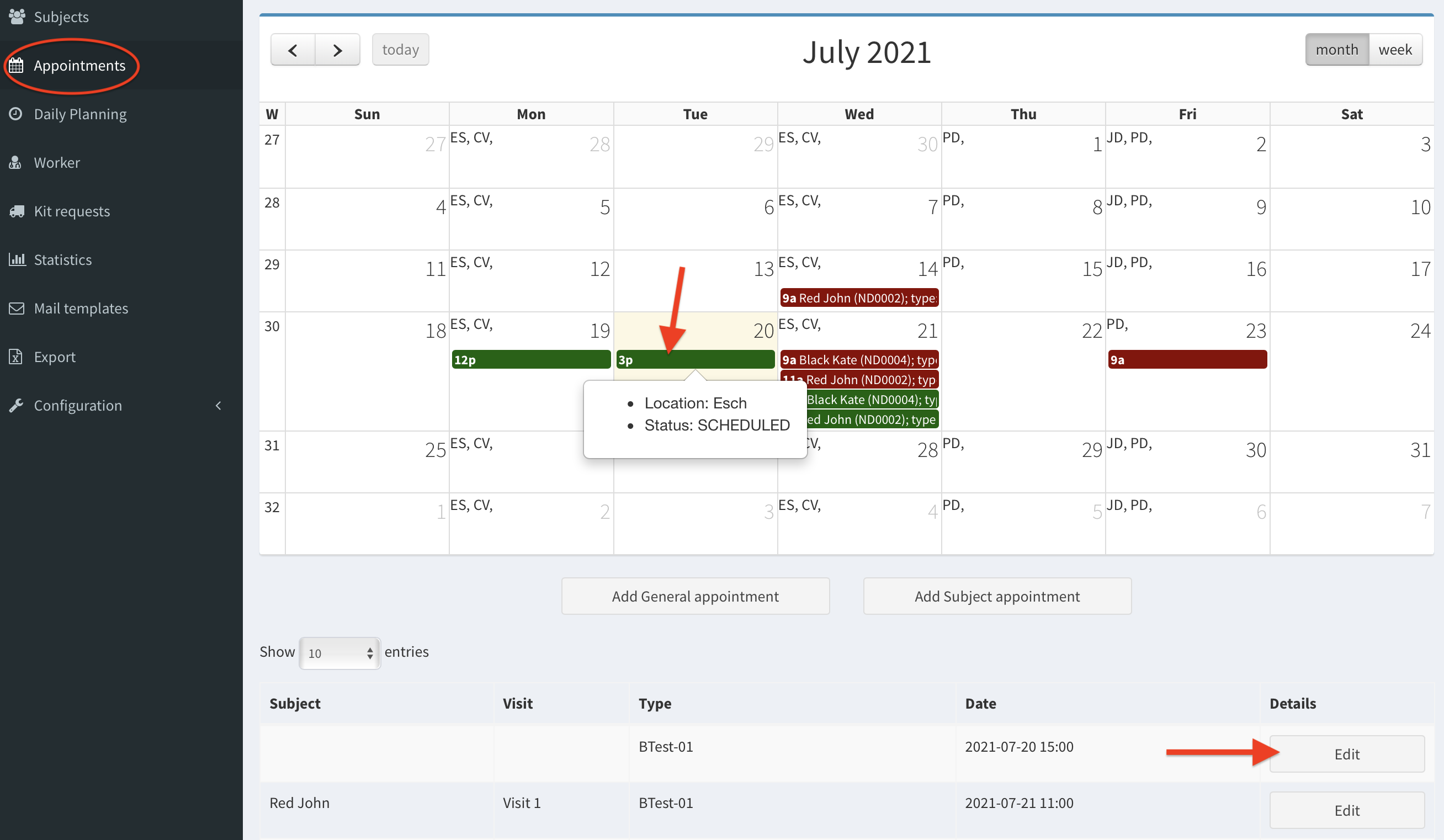The width and height of the screenshot is (1444, 840).
Task: Click the Configuration wrench icon
Action: click(17, 405)
